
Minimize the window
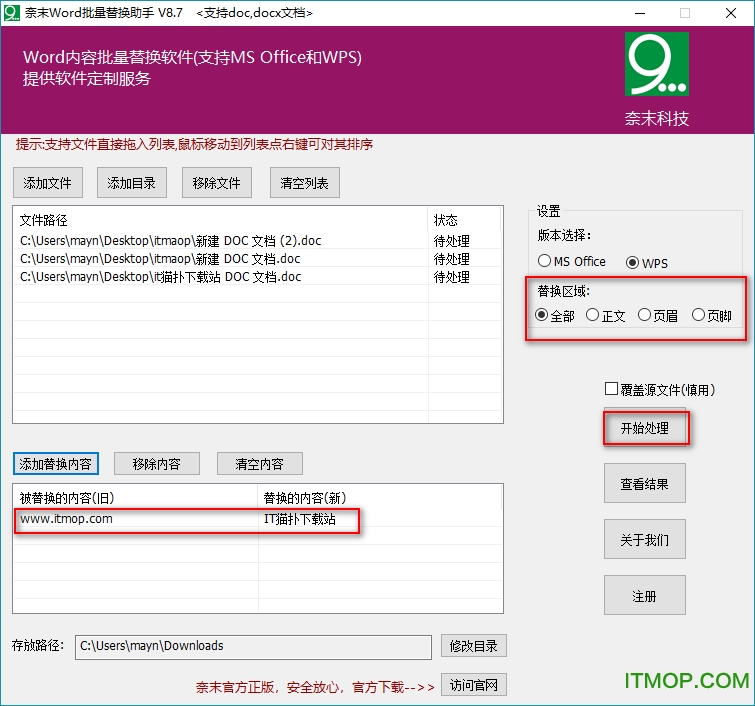(640, 13)
